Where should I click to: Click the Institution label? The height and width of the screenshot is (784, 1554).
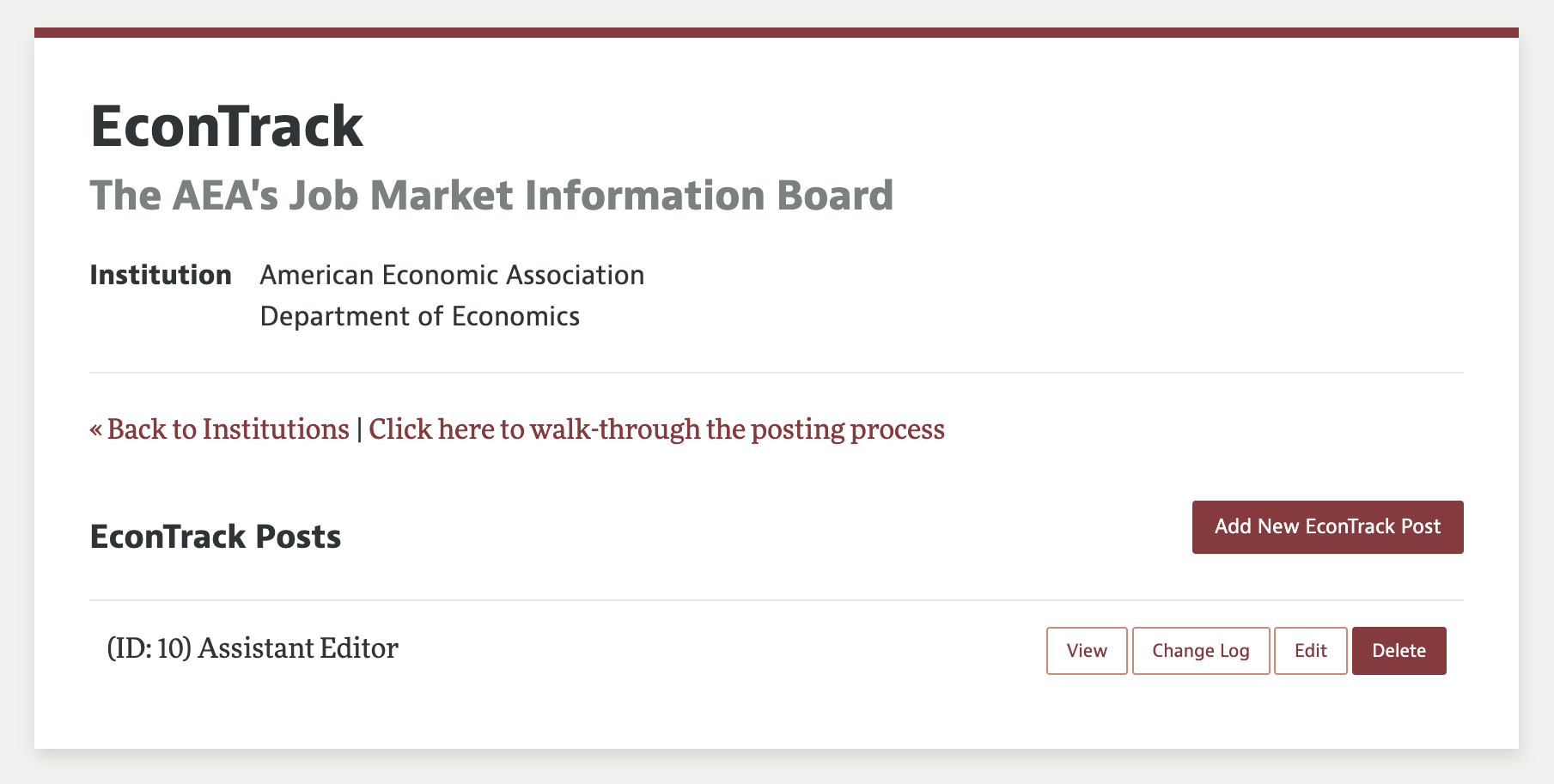(x=161, y=275)
